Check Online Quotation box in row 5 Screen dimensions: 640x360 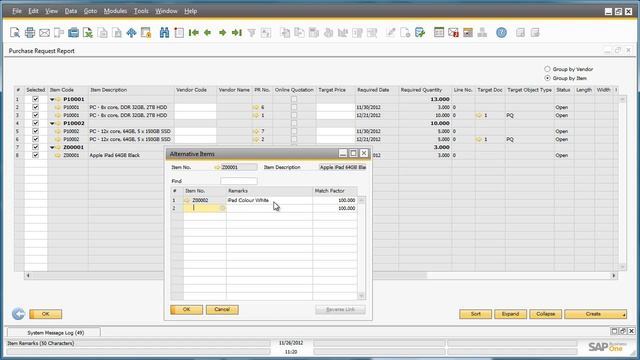294,131
